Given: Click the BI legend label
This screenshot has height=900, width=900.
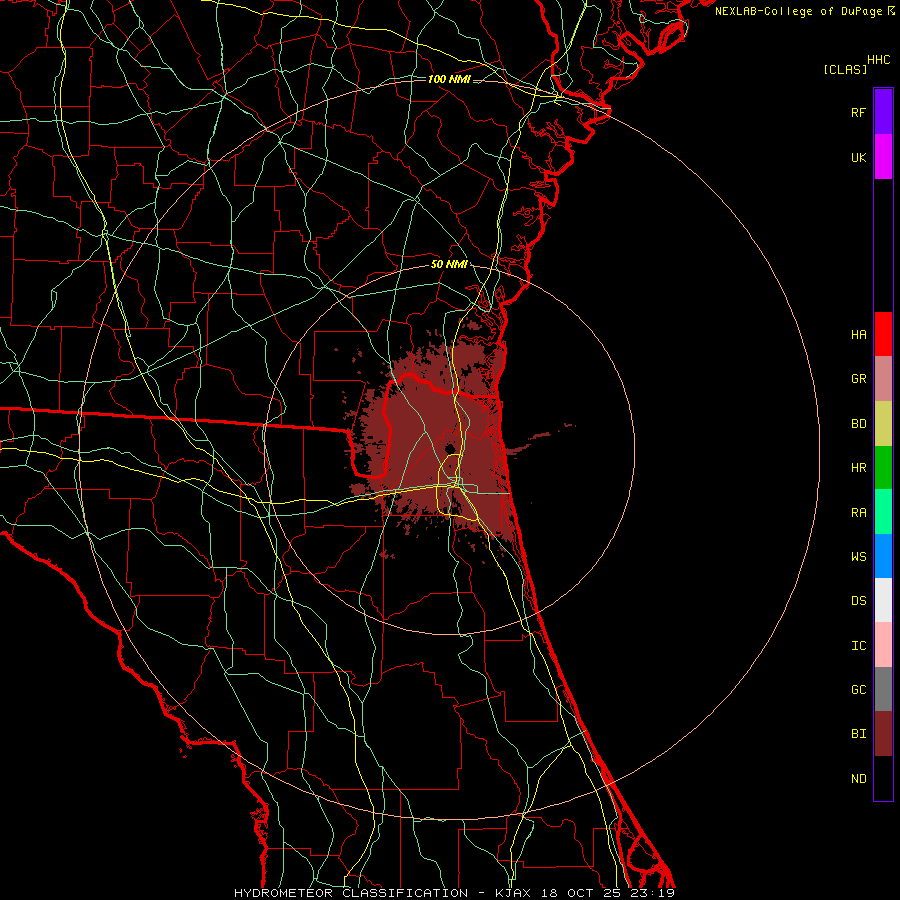Looking at the screenshot, I should coord(858,734).
